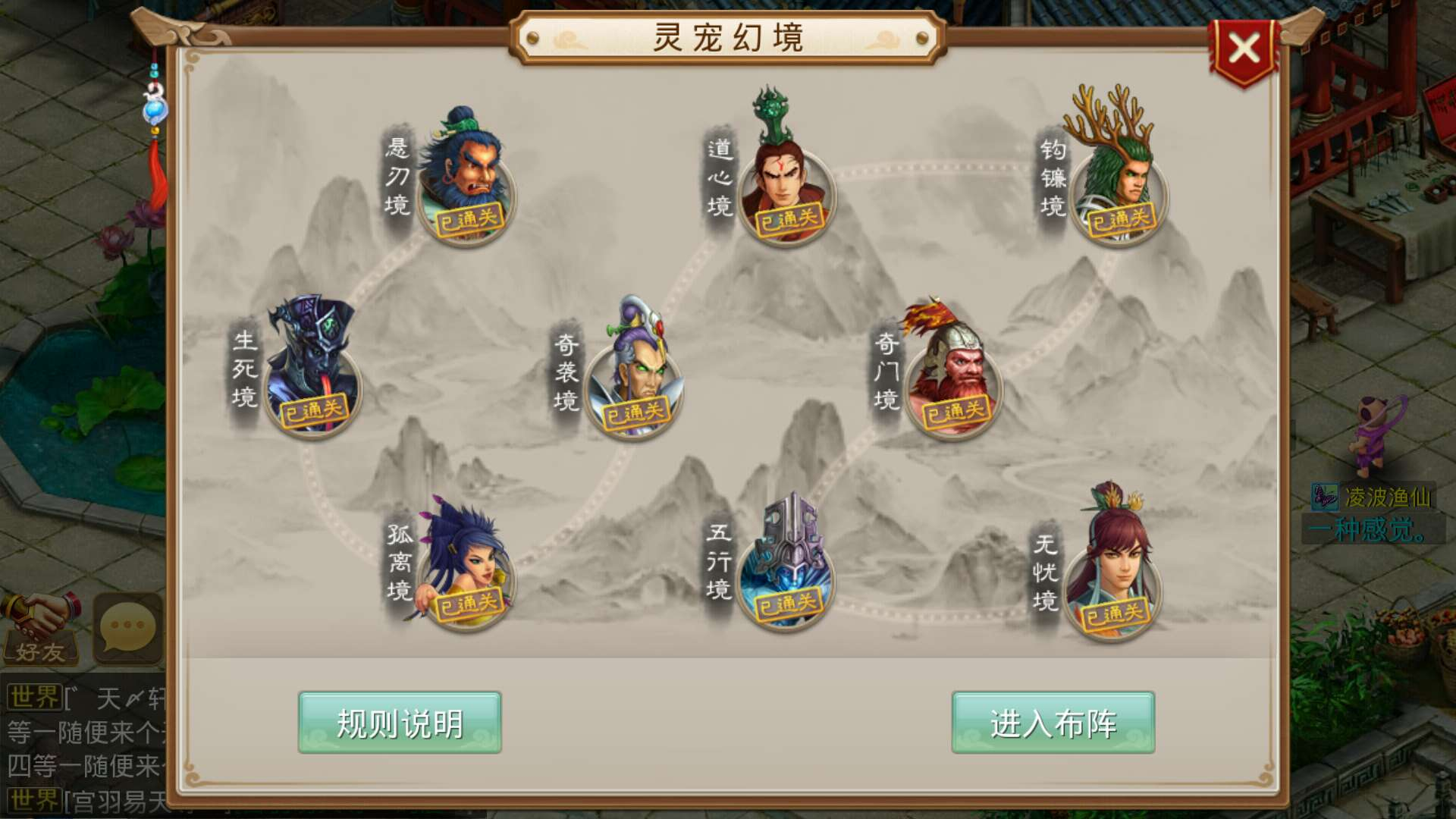Open the chat speech bubble icon
This screenshot has height=819, width=1456.
click(127, 628)
